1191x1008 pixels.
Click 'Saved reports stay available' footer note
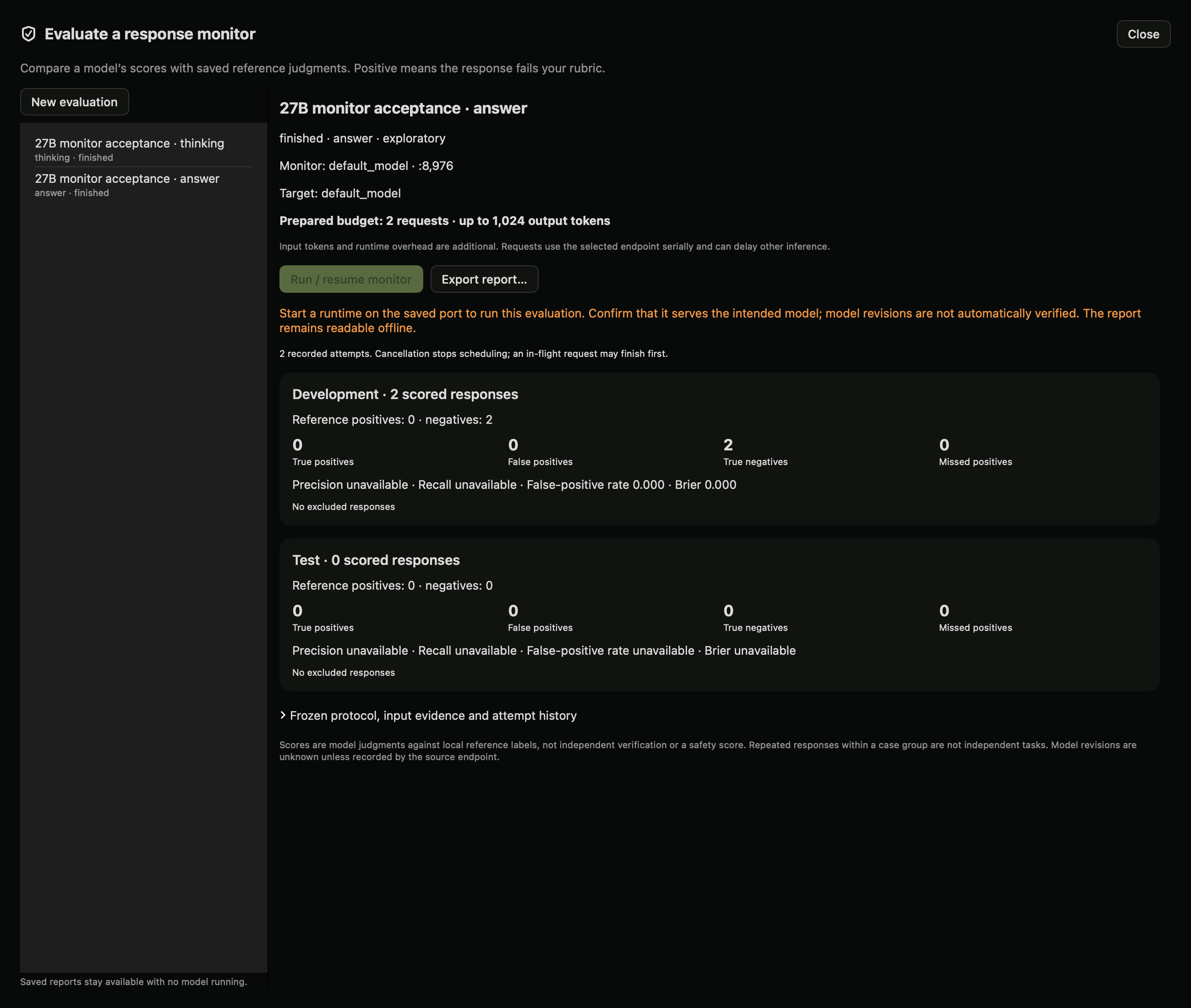click(134, 982)
